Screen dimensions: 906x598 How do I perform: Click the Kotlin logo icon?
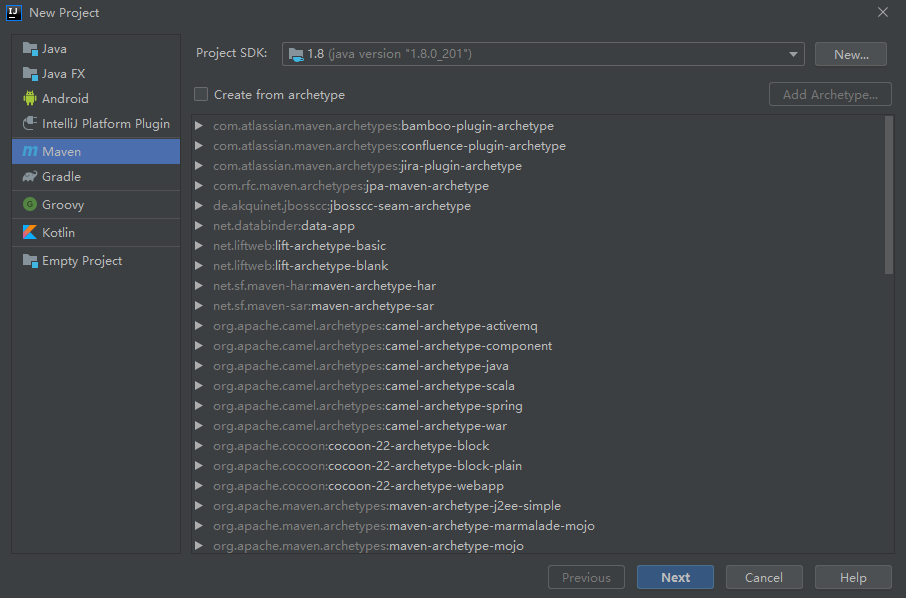tap(30, 232)
